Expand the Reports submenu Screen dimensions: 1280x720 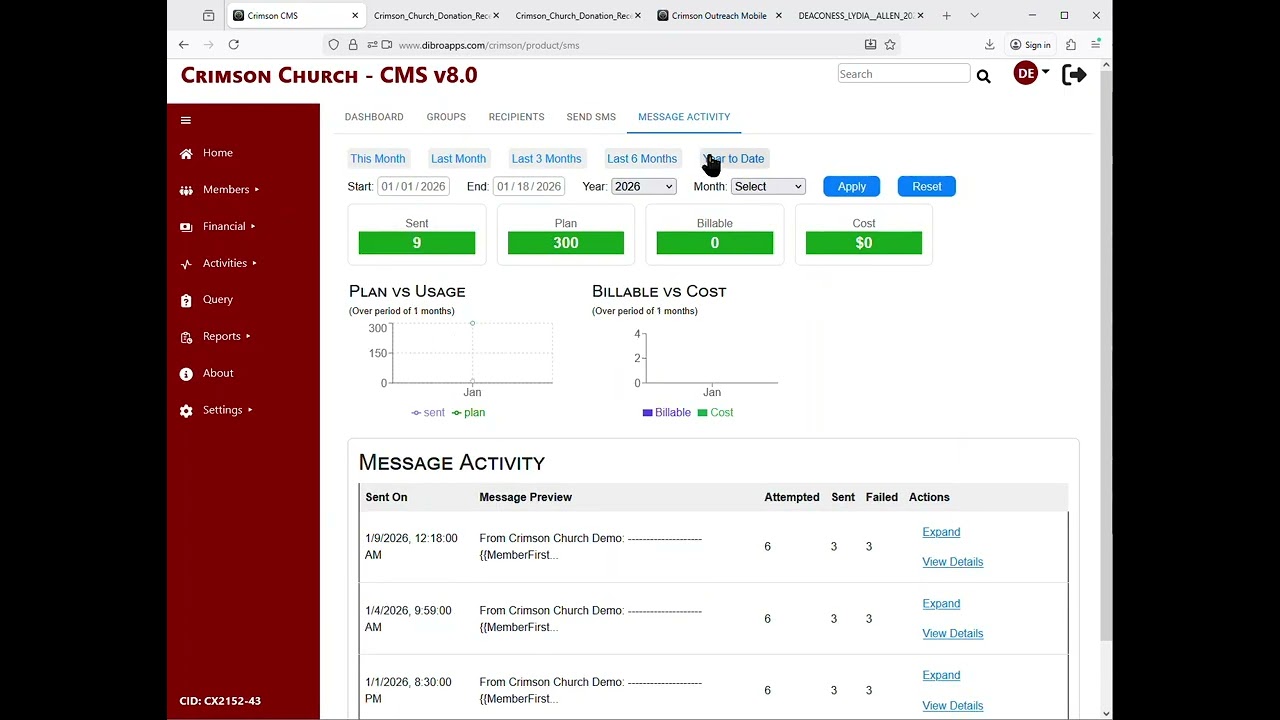248,337
